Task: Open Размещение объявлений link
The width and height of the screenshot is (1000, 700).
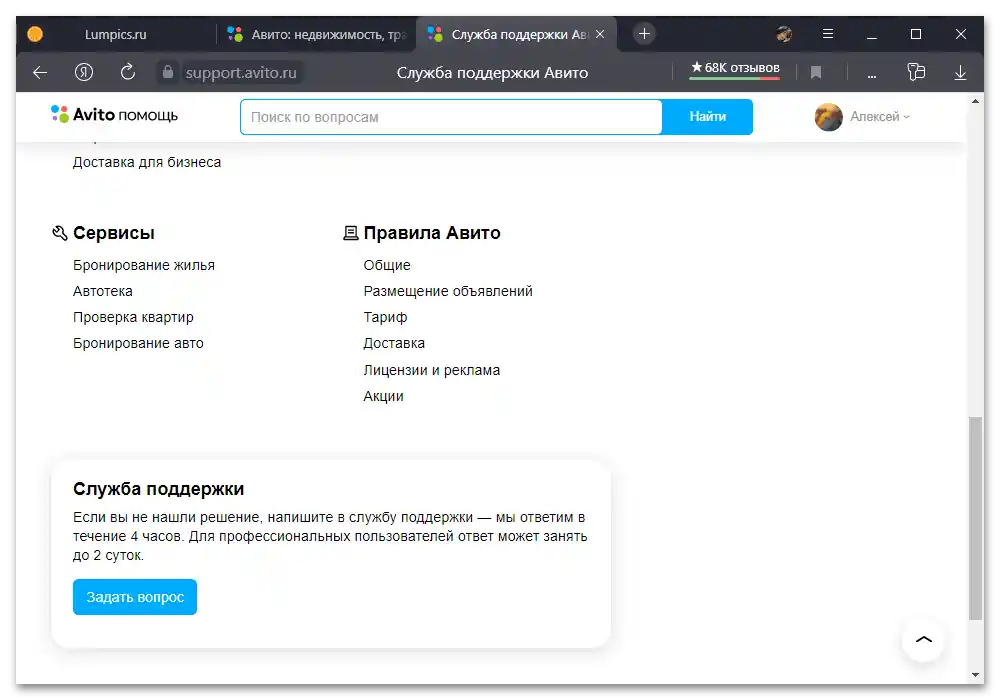Action: (x=448, y=291)
